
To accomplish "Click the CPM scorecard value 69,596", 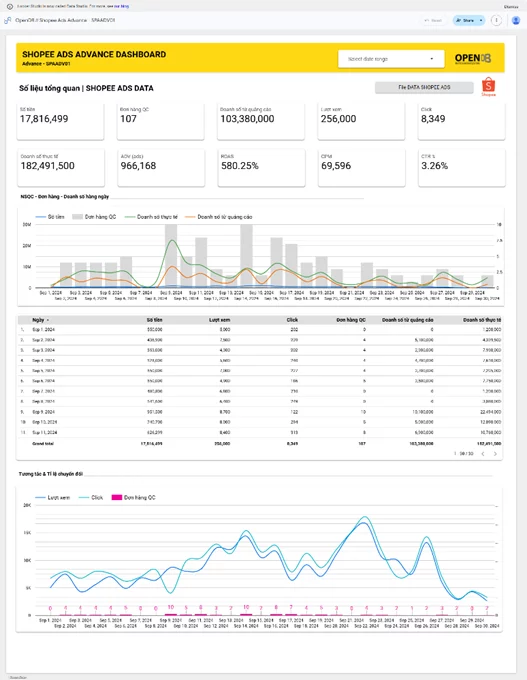I will tap(336, 166).
